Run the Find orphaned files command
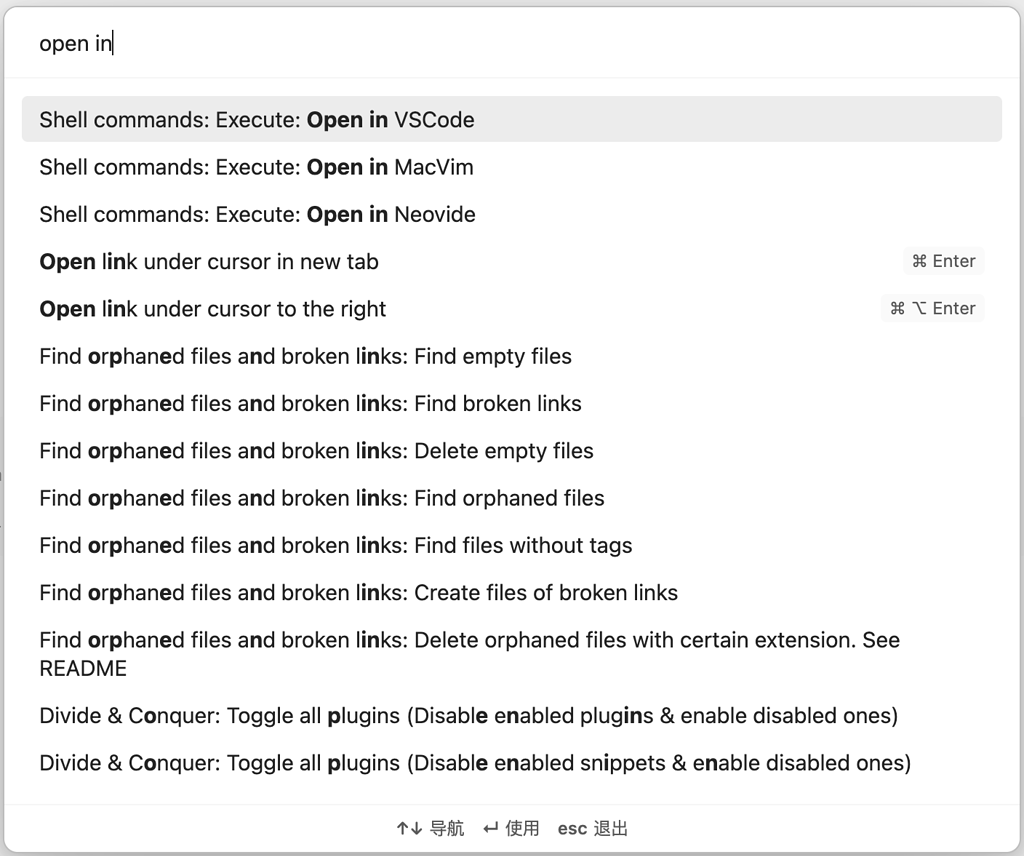This screenshot has height=856, width=1024. (x=322, y=498)
